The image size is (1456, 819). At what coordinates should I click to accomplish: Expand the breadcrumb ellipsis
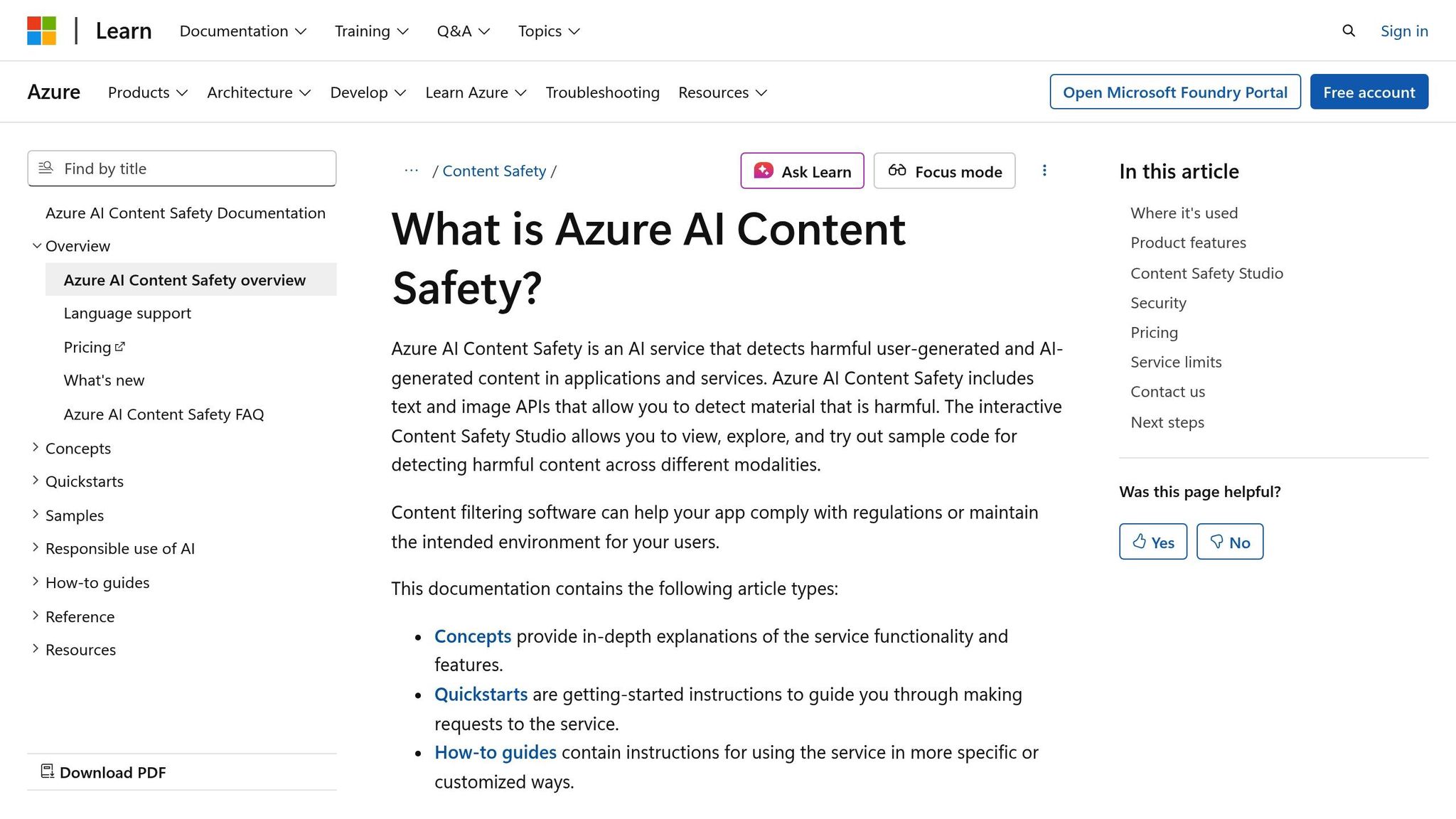click(411, 171)
